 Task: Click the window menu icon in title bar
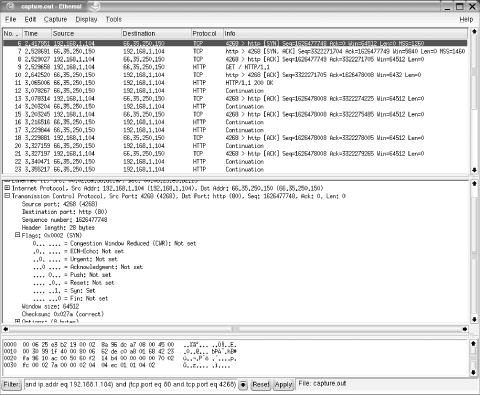coord(10,6)
